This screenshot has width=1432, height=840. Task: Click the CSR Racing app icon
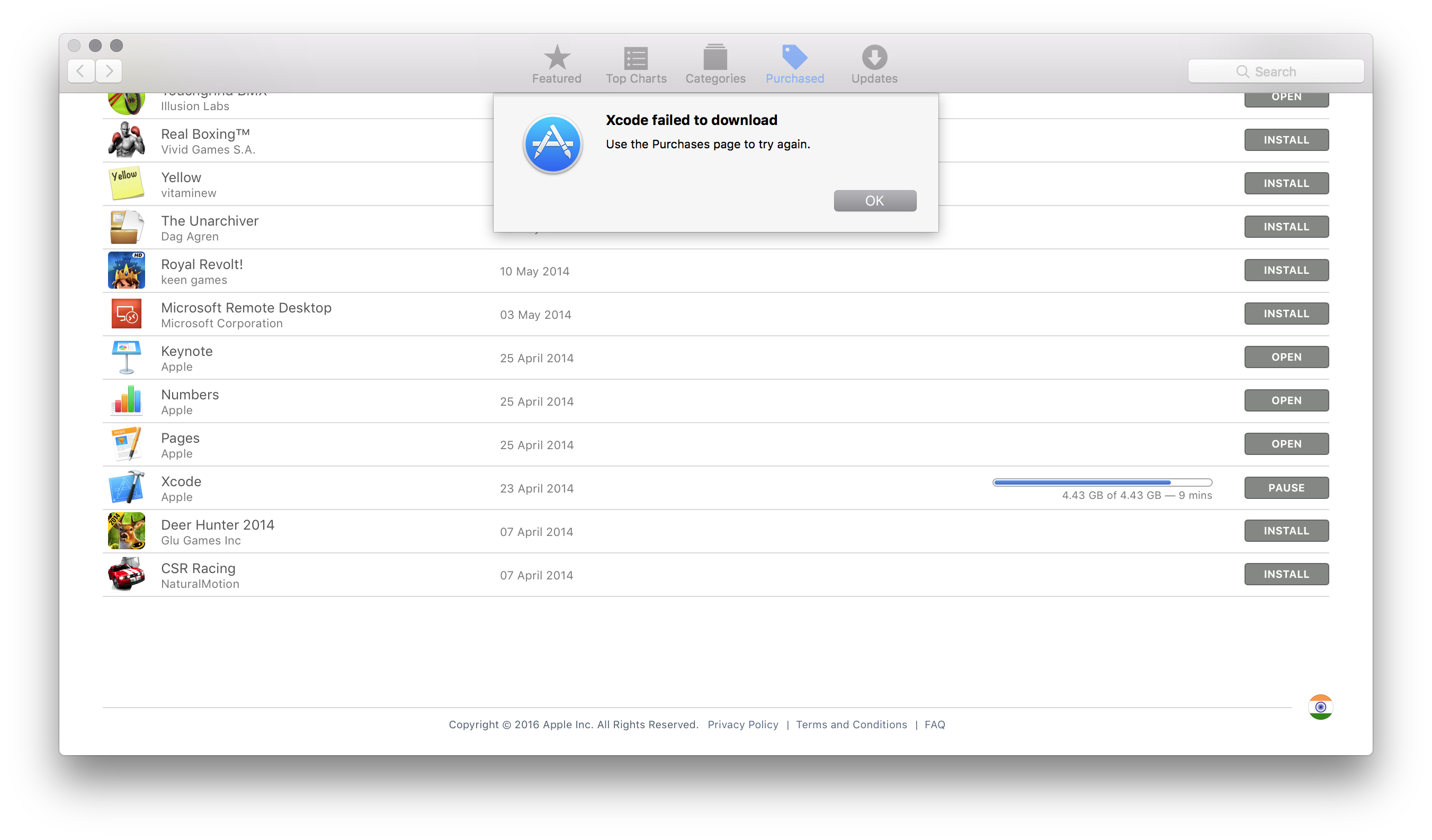[126, 574]
